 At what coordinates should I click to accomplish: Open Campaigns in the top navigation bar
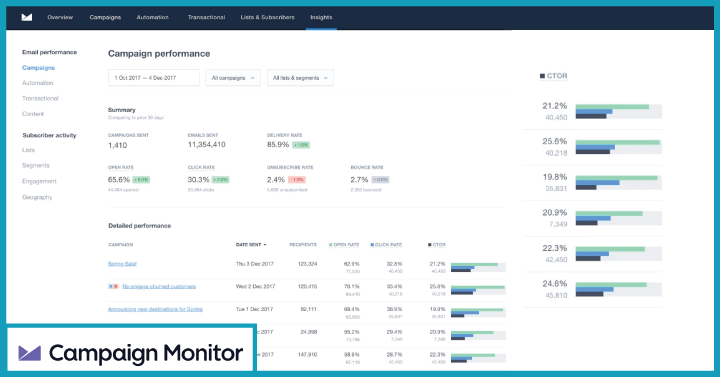[x=105, y=17]
